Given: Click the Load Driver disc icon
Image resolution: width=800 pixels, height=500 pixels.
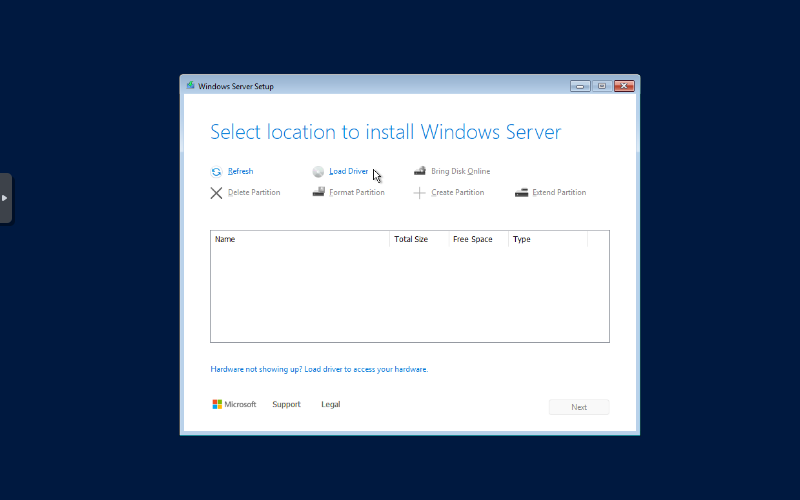Looking at the screenshot, I should [318, 172].
